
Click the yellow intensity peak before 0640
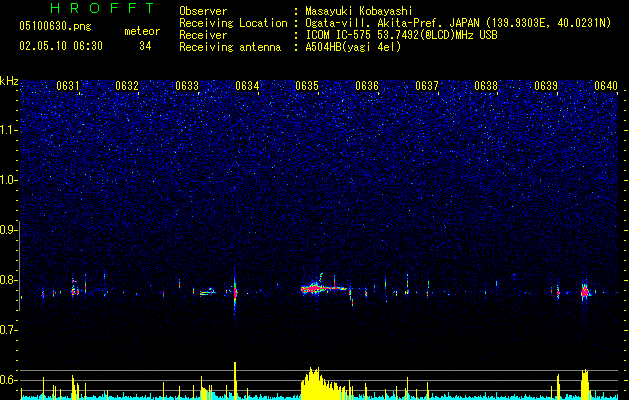585,384
